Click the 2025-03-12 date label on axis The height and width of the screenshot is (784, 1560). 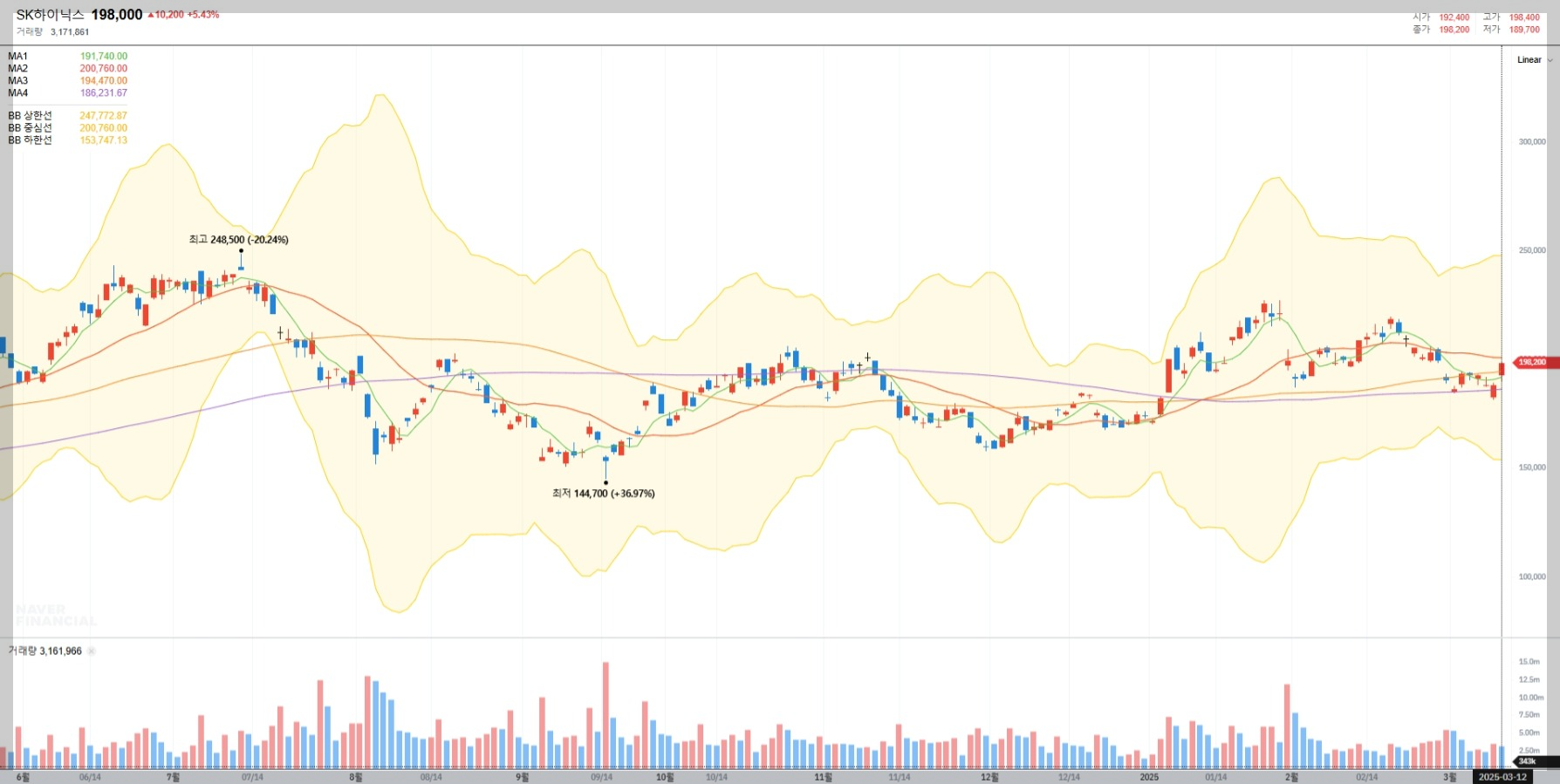1502,777
